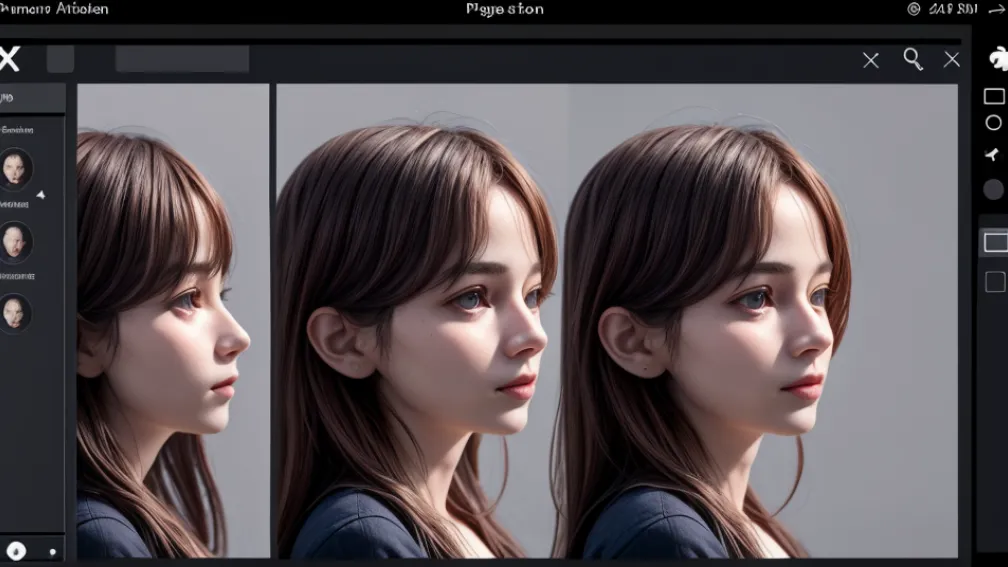
Task: Click the small gray square button in toolbar
Action: point(60,59)
